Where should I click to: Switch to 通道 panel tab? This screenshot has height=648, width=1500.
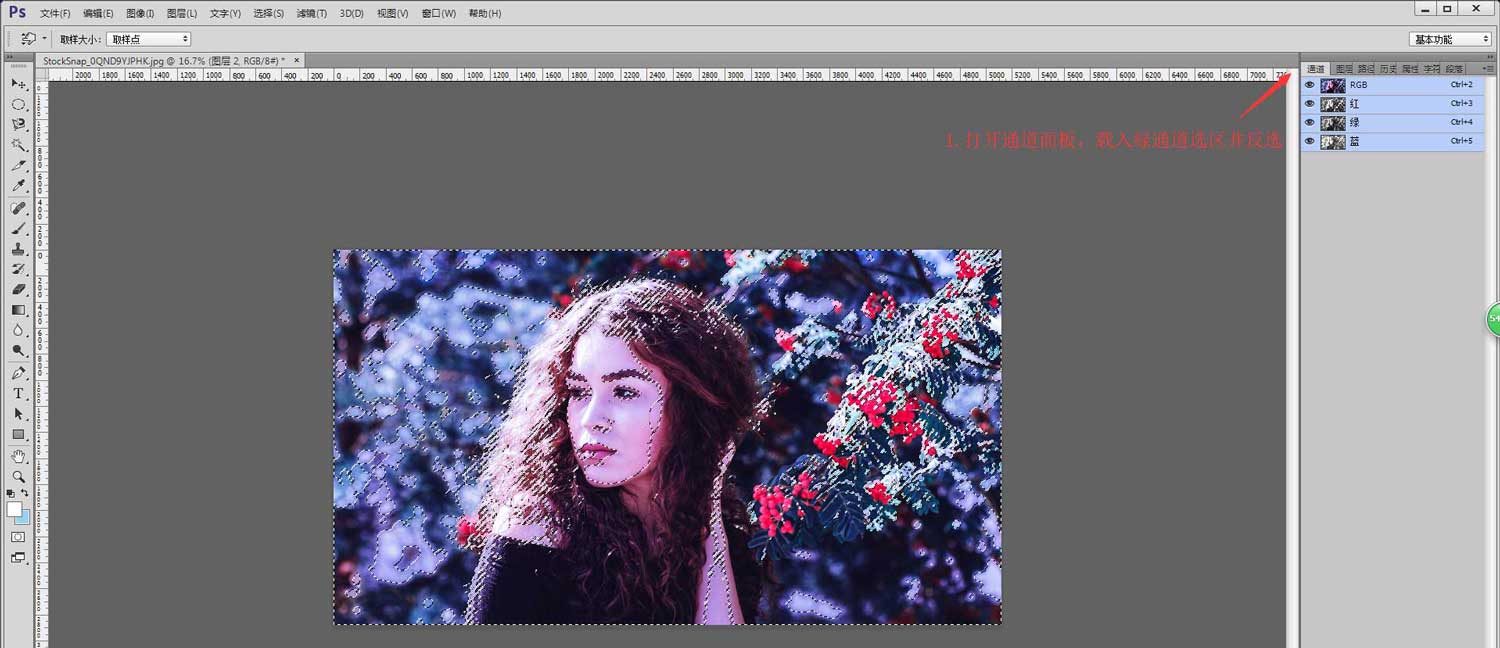[1316, 69]
